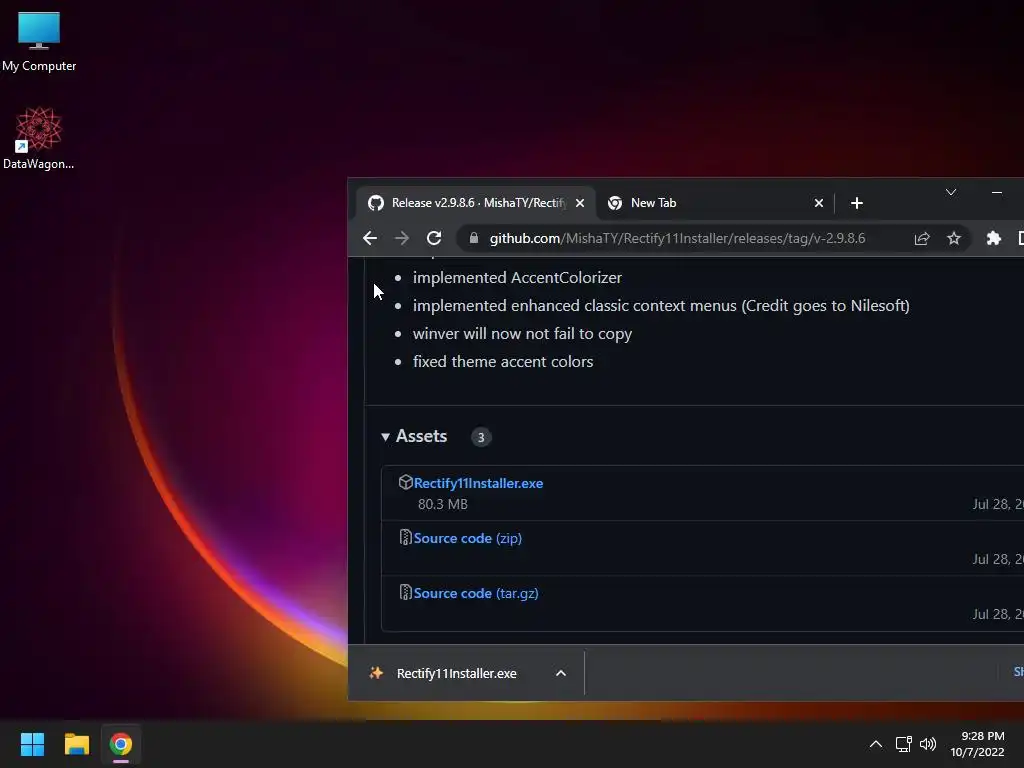This screenshot has width=1024, height=768.
Task: Click the Chrome taskbar icon
Action: coord(121,744)
